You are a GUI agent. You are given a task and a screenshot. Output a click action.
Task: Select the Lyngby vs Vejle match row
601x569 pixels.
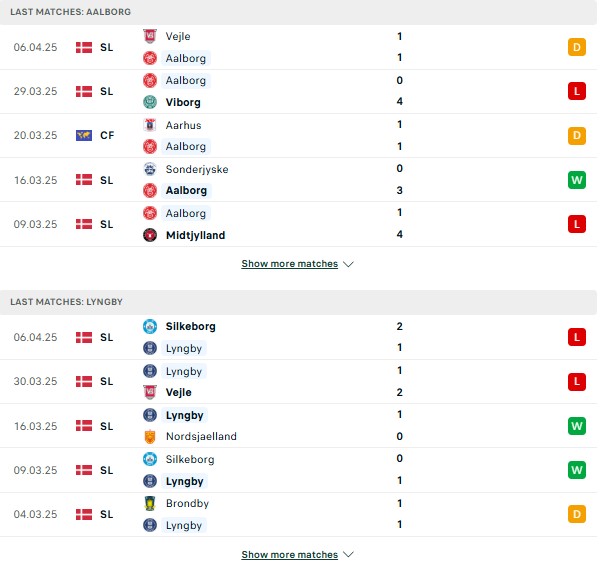(298, 382)
